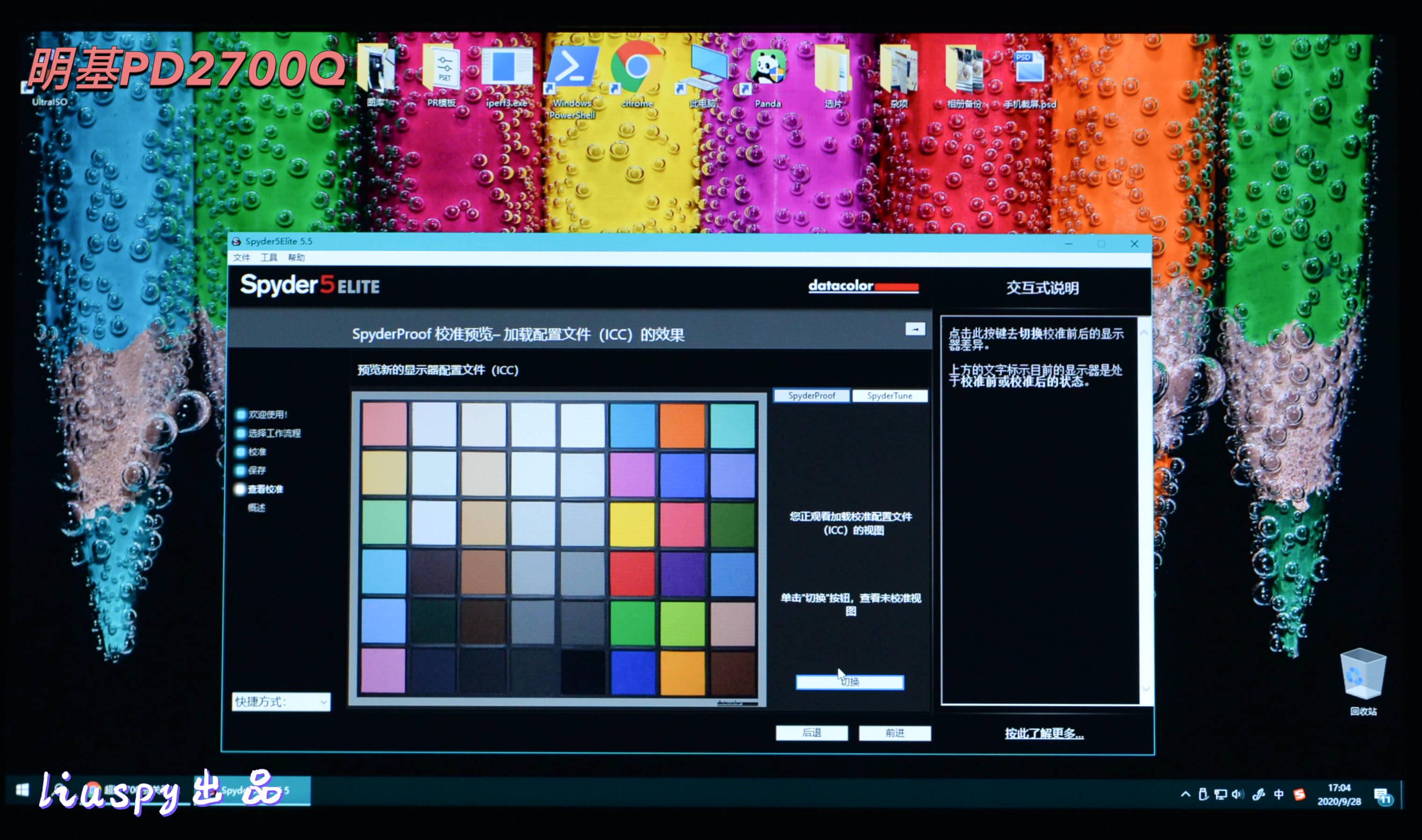Image resolution: width=1422 pixels, height=840 pixels.
Task: Show hidden system tray icons chevron
Action: pos(1185,794)
